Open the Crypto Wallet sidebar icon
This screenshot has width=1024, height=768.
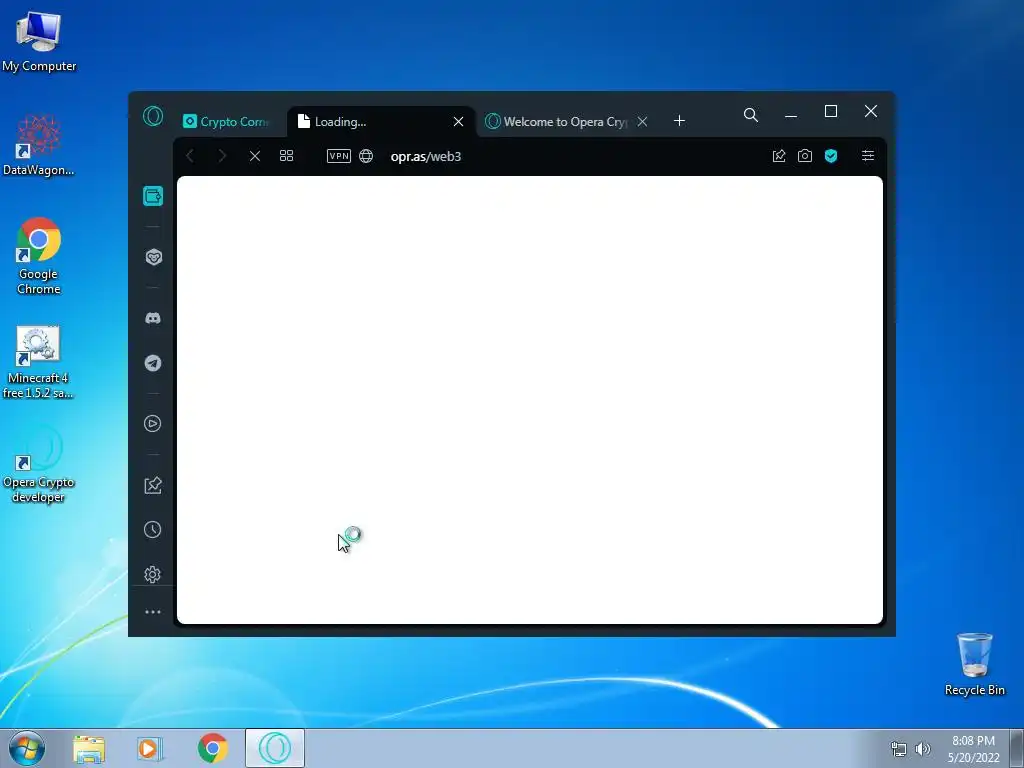coord(153,196)
